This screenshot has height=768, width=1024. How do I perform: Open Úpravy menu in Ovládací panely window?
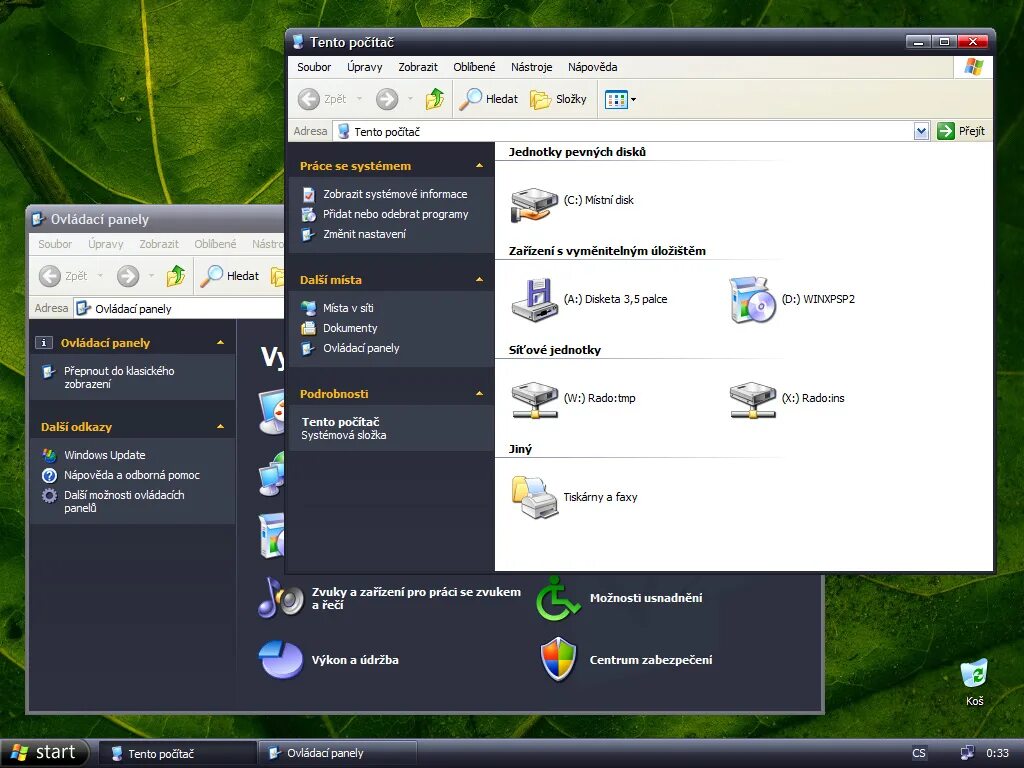[x=106, y=244]
